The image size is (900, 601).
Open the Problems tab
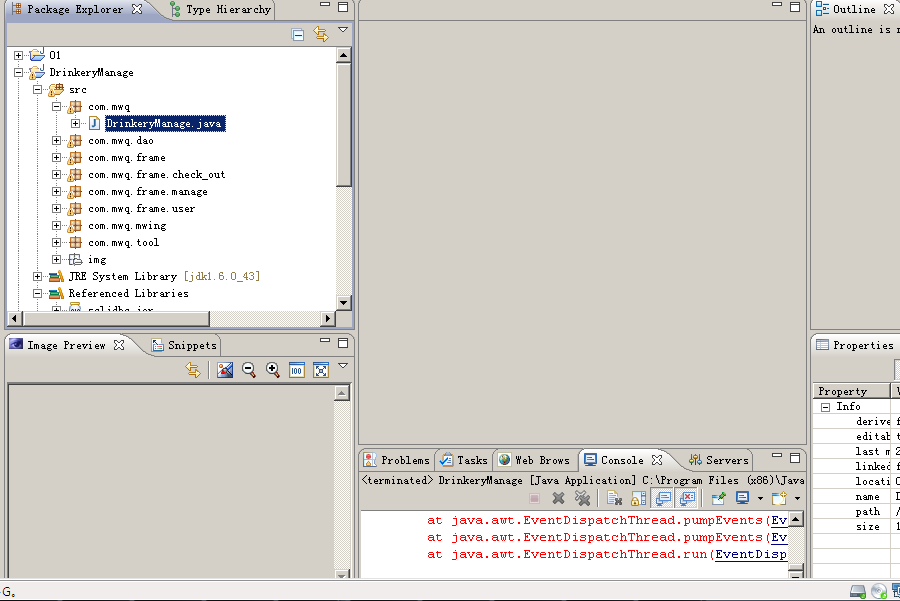click(x=398, y=460)
